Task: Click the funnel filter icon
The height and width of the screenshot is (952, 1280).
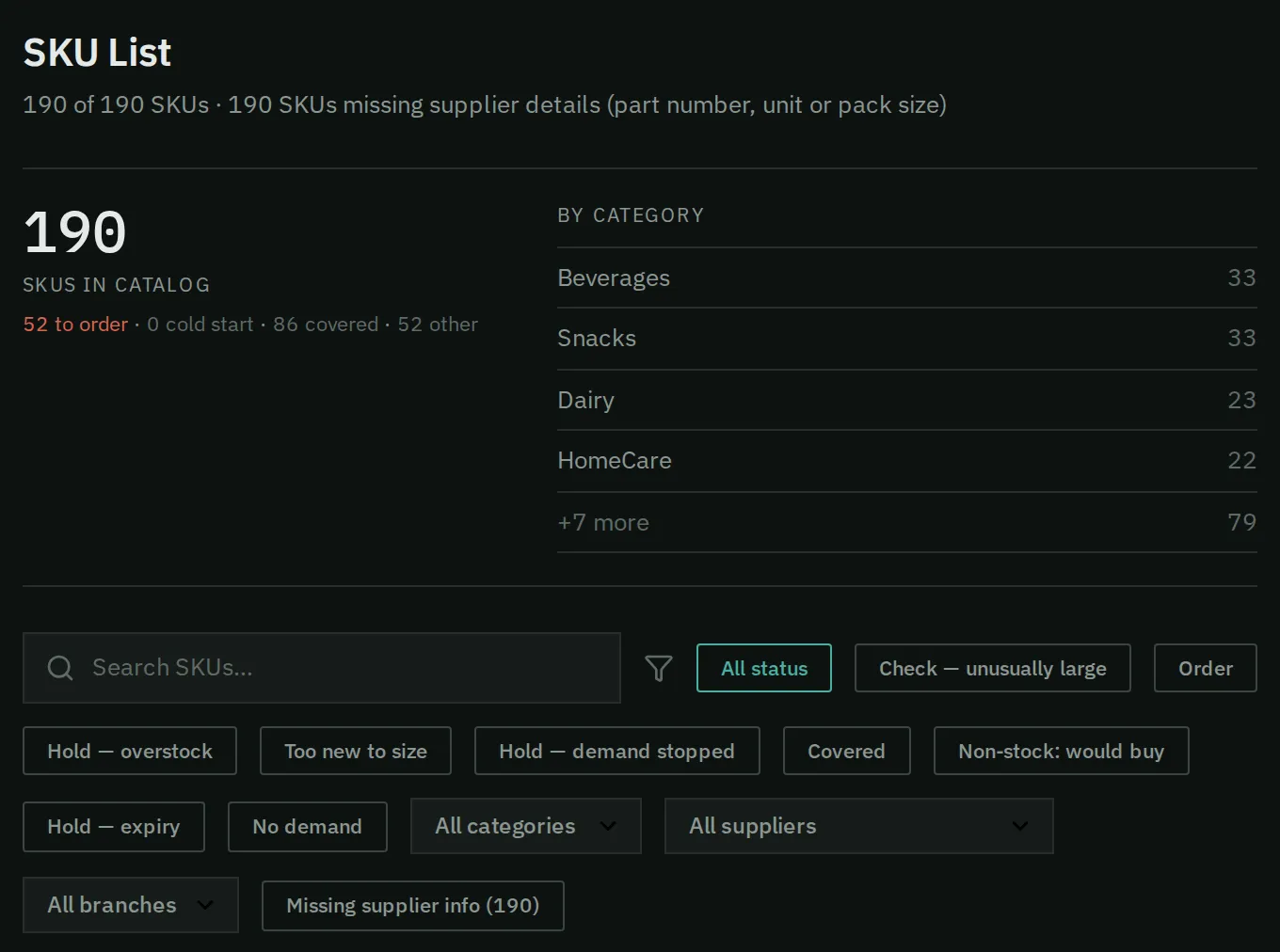Action: [x=659, y=668]
